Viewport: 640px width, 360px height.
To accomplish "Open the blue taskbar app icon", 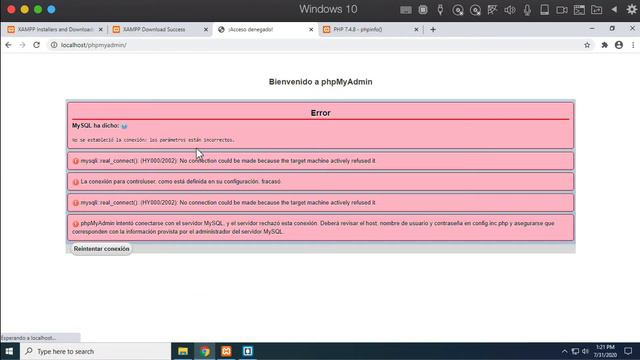I will pos(248,351).
